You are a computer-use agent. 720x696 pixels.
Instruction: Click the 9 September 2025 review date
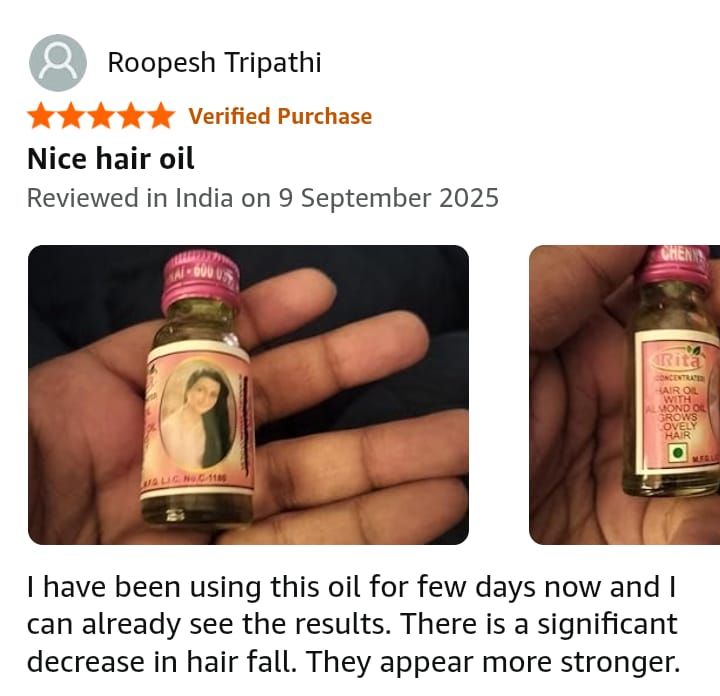388,198
